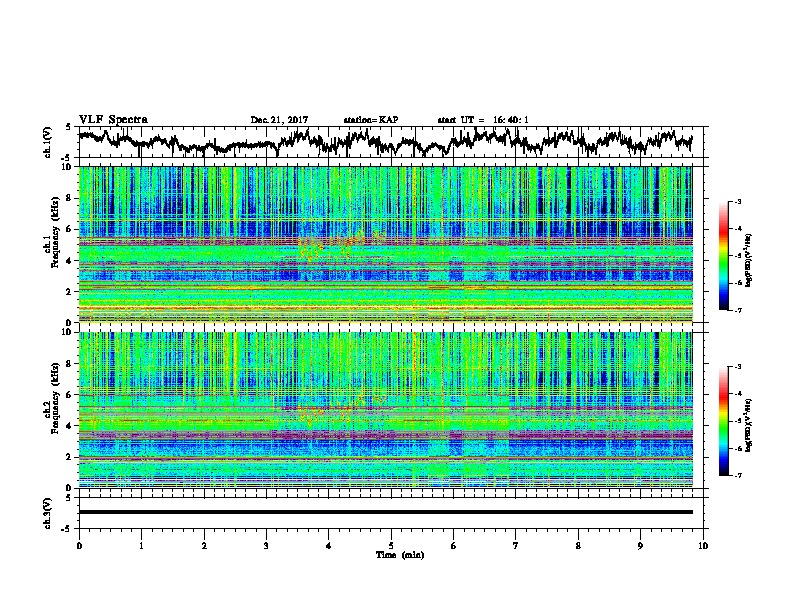Select the date 'Dec. 21, 2017' label
Image resolution: width=792 pixels, height=612 pixels.
(279, 120)
